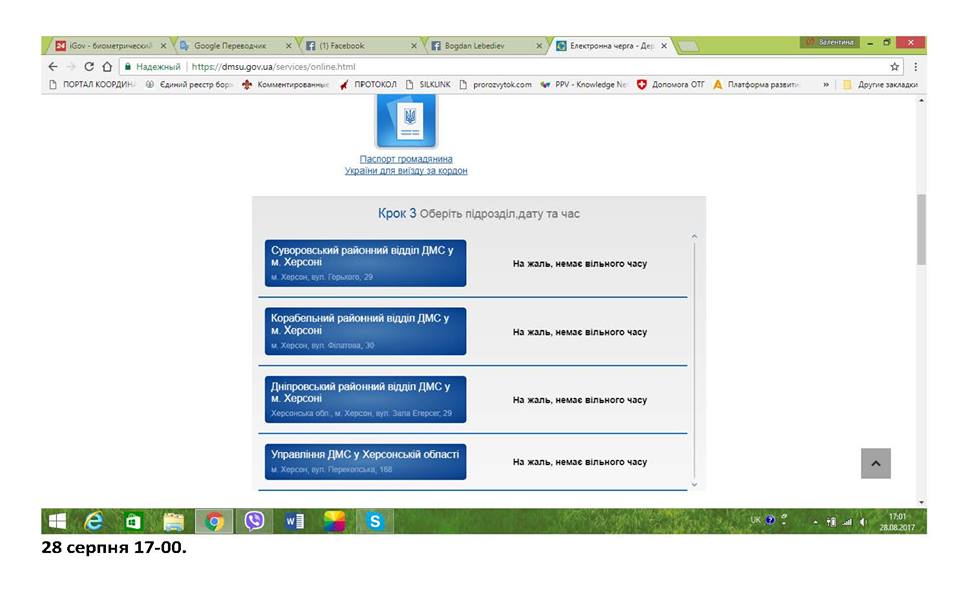Click the list's scroll down arrow
960x593 pixels.
coord(694,485)
